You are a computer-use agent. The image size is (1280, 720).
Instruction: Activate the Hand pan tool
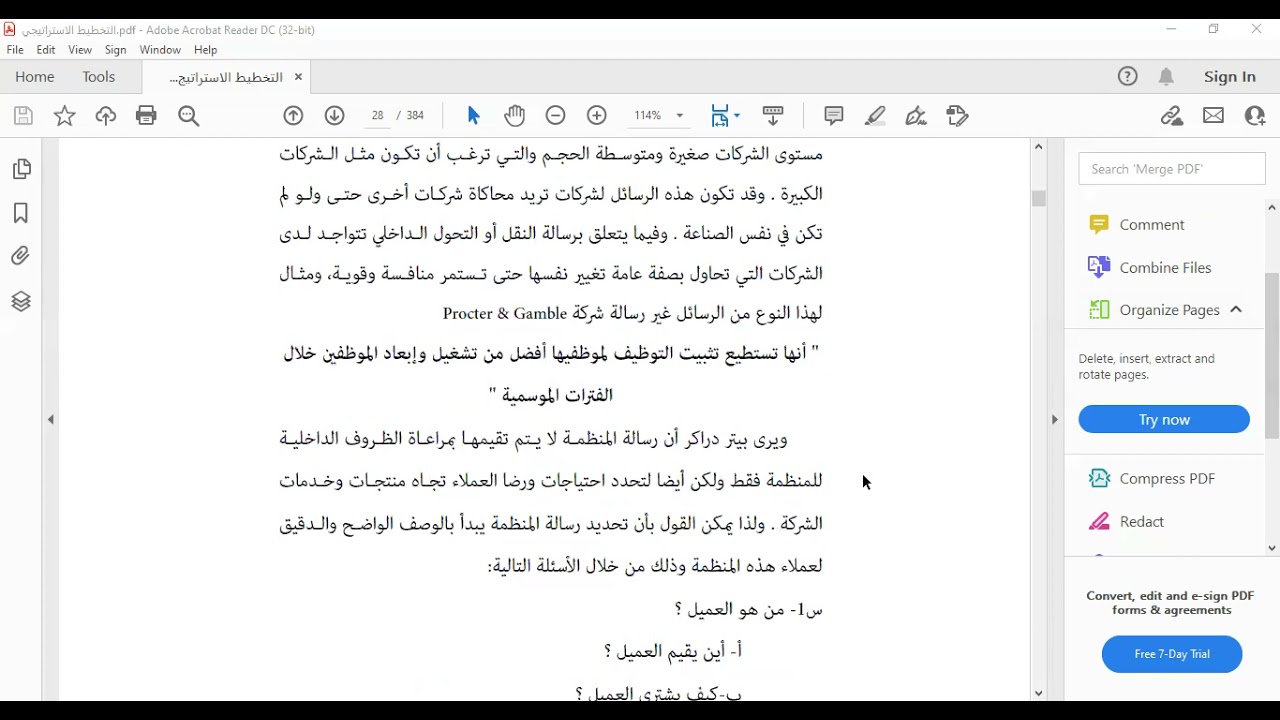coord(515,116)
